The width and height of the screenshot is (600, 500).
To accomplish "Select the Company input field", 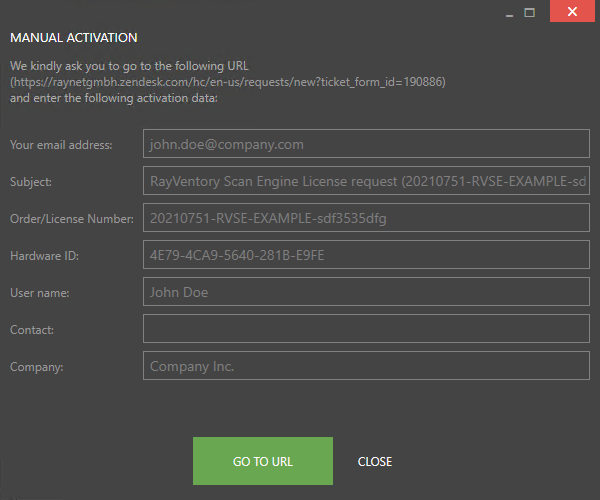I will [366, 365].
